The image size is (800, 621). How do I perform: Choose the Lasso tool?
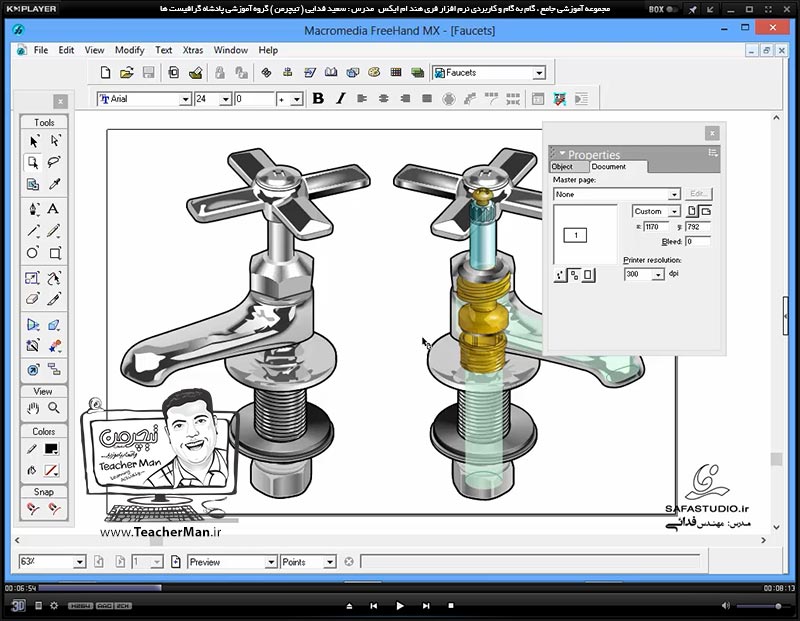(x=55, y=162)
